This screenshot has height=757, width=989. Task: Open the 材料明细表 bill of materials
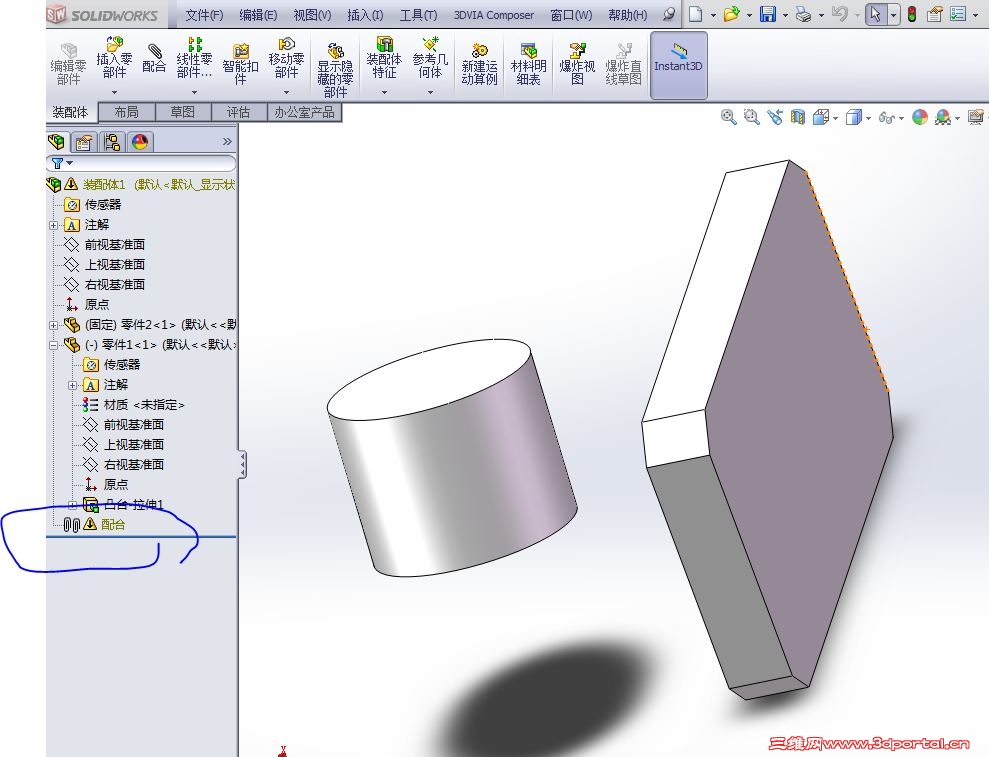[528, 65]
